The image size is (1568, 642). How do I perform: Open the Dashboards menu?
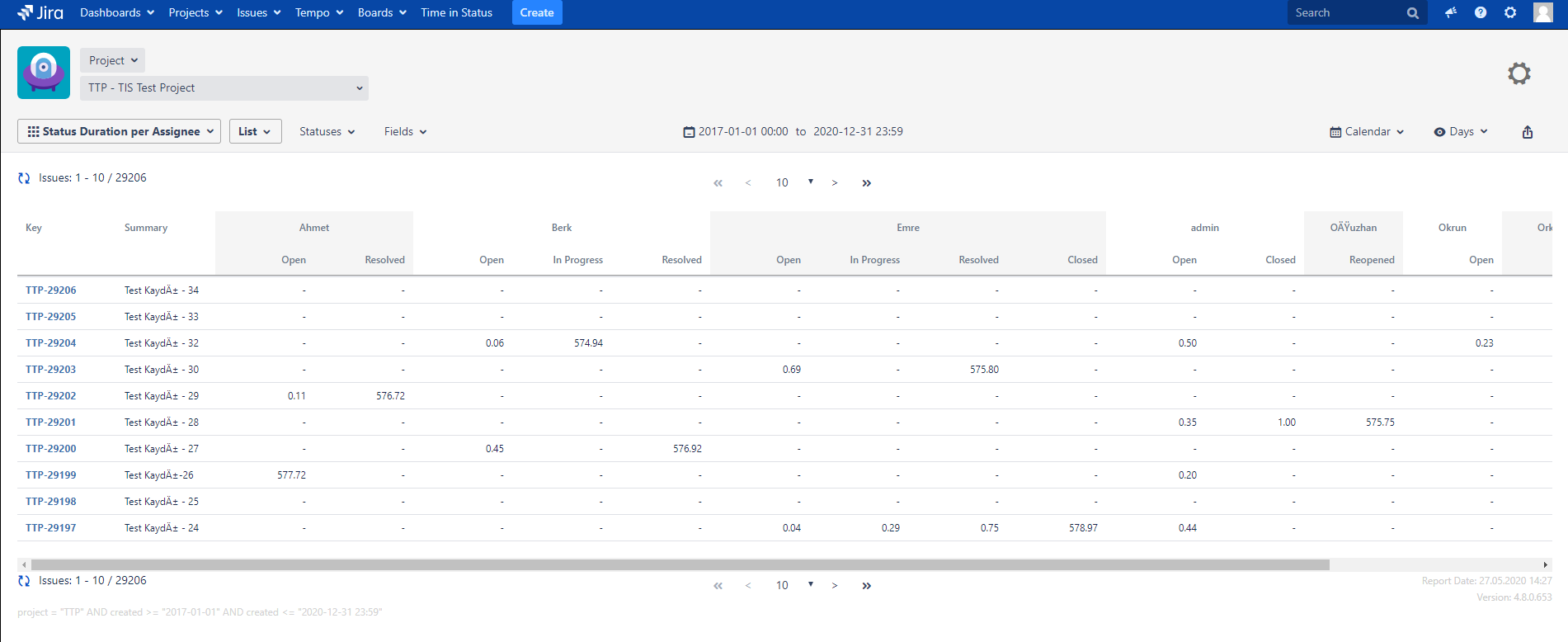(116, 12)
